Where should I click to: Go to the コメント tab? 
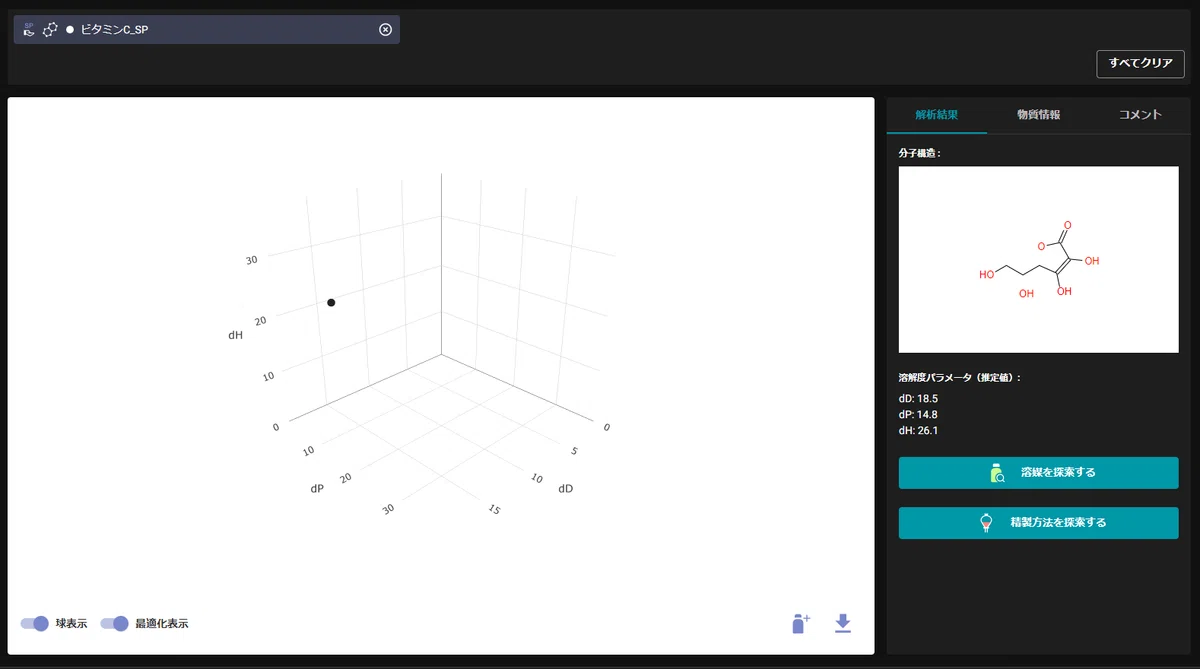coord(1140,115)
